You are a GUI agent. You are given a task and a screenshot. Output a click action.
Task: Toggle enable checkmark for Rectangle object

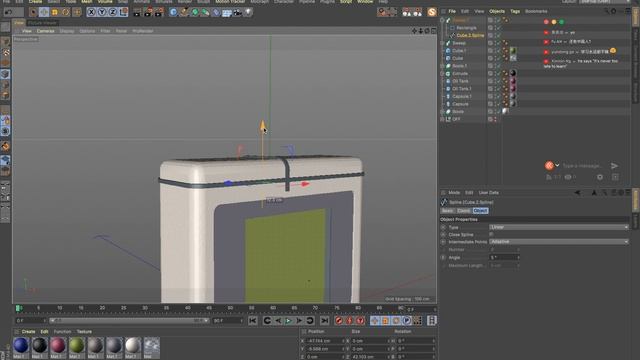[499, 28]
